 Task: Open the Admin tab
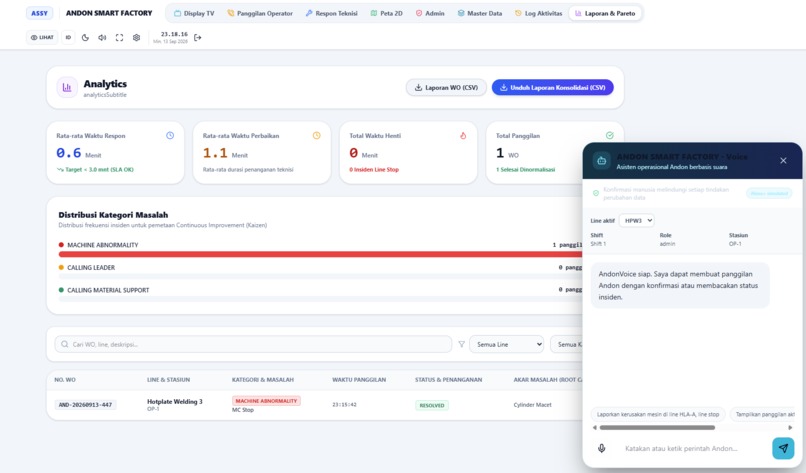point(430,13)
